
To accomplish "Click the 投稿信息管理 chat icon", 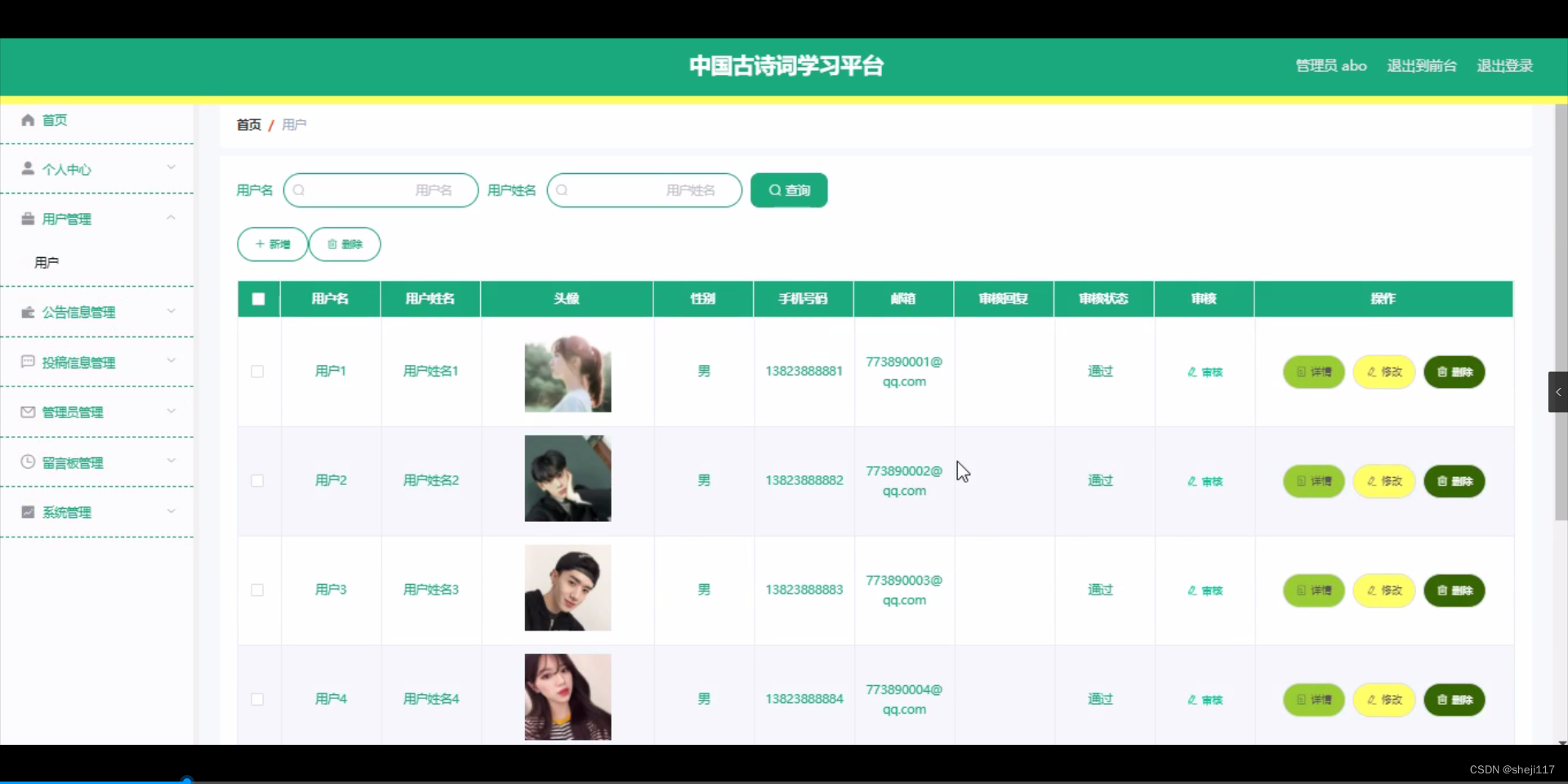I will pos(27,363).
